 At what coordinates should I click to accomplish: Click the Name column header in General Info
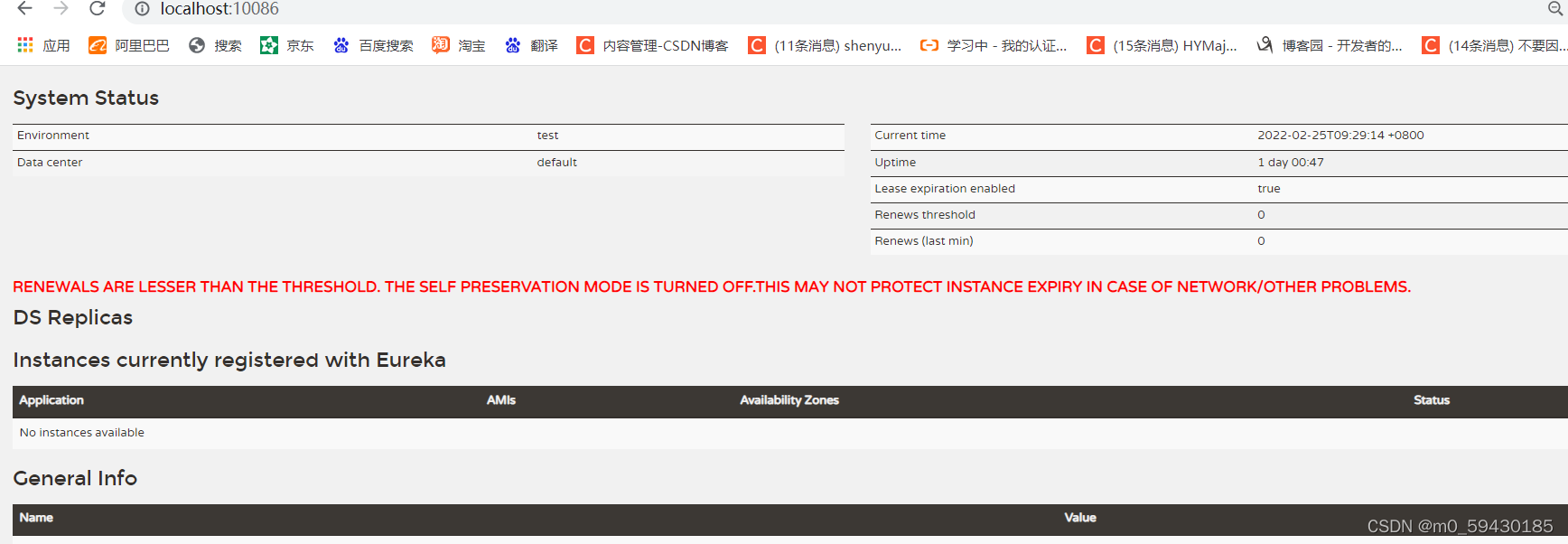pos(36,518)
